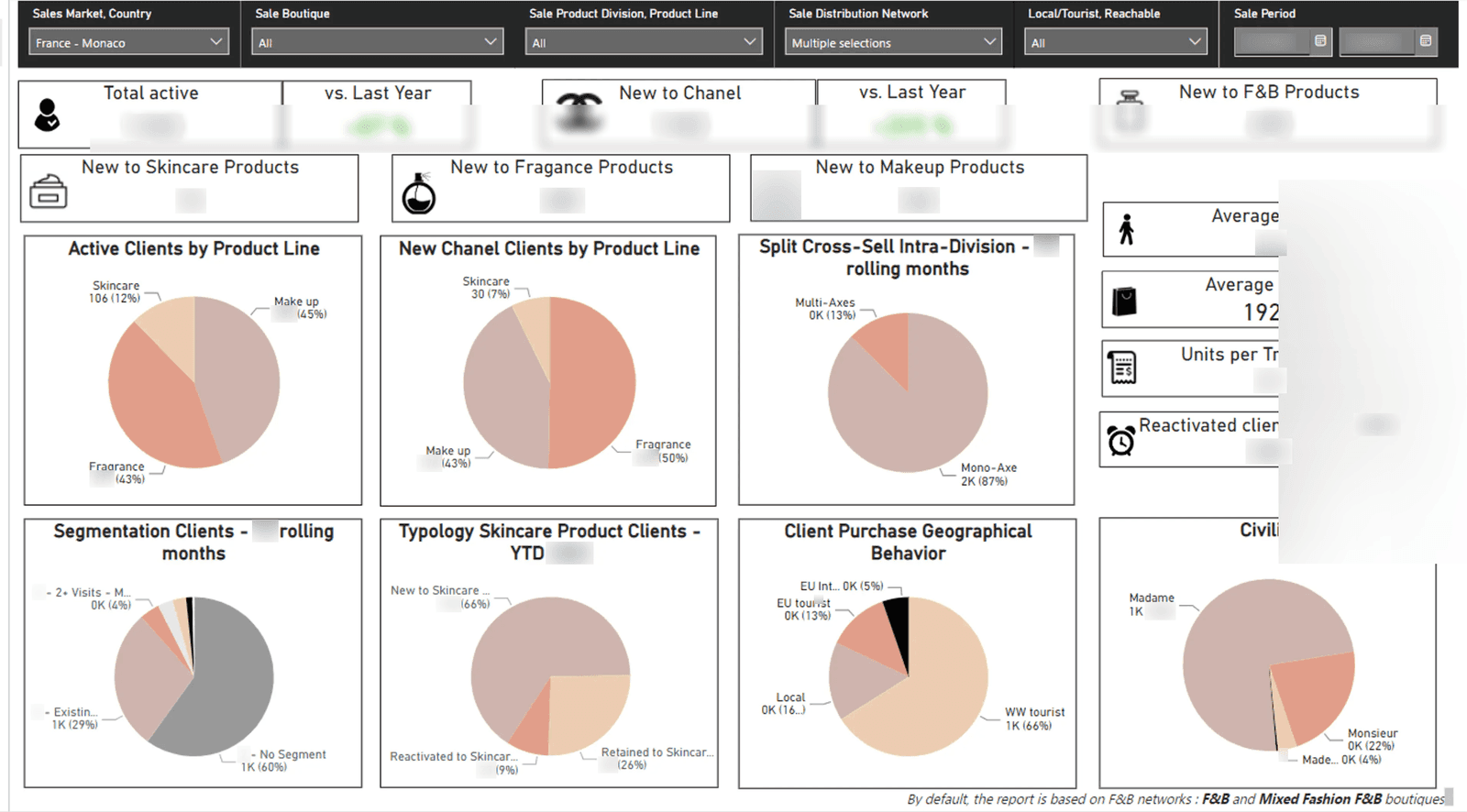This screenshot has width=1467, height=812.
Task: Open the Sale Period end date calendar icon
Action: pos(1426,41)
